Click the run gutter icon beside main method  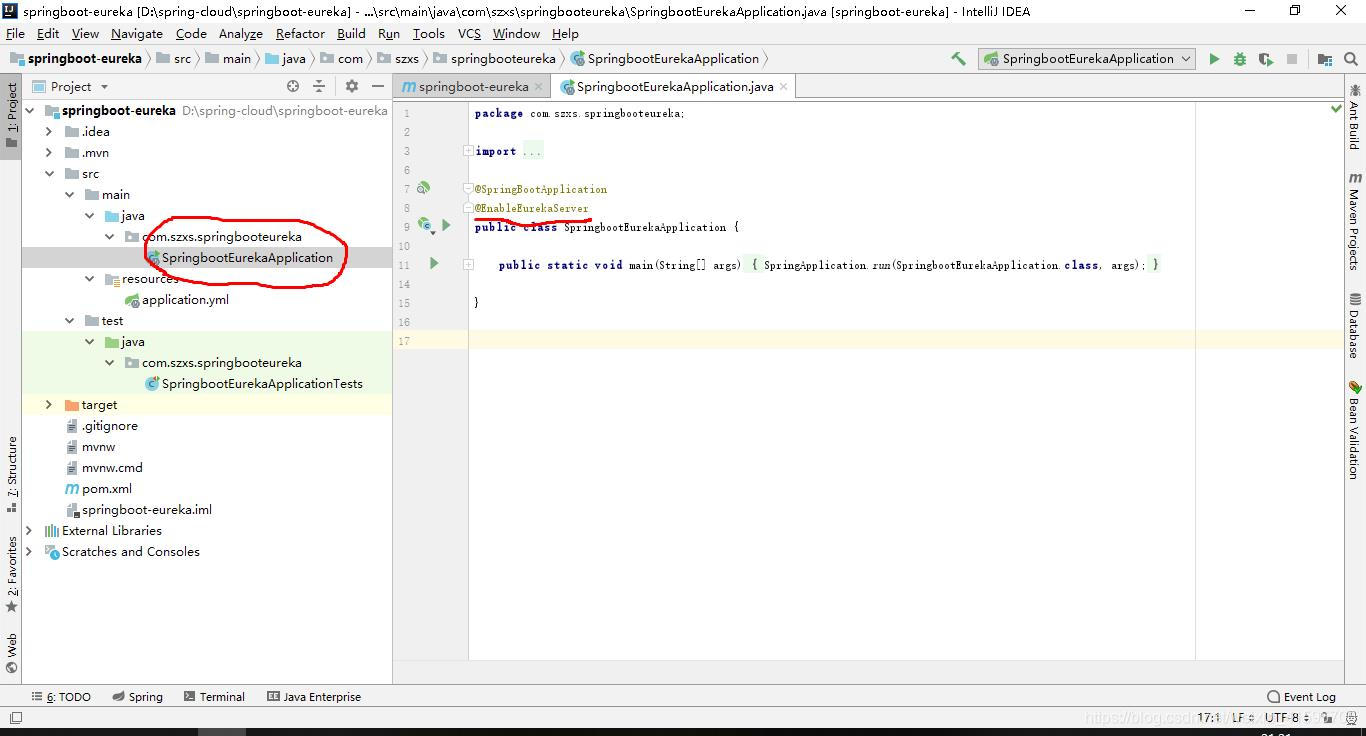tap(434, 264)
